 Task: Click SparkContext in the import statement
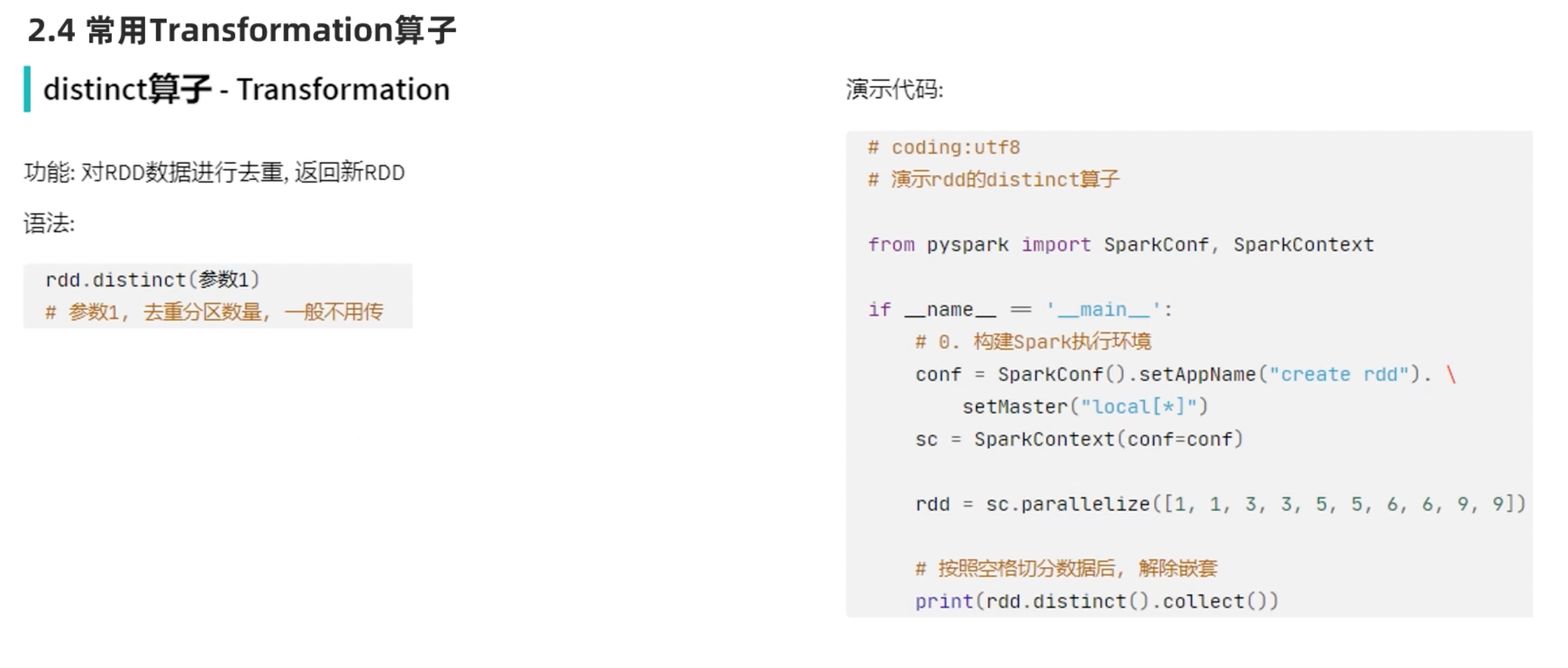(1304, 244)
